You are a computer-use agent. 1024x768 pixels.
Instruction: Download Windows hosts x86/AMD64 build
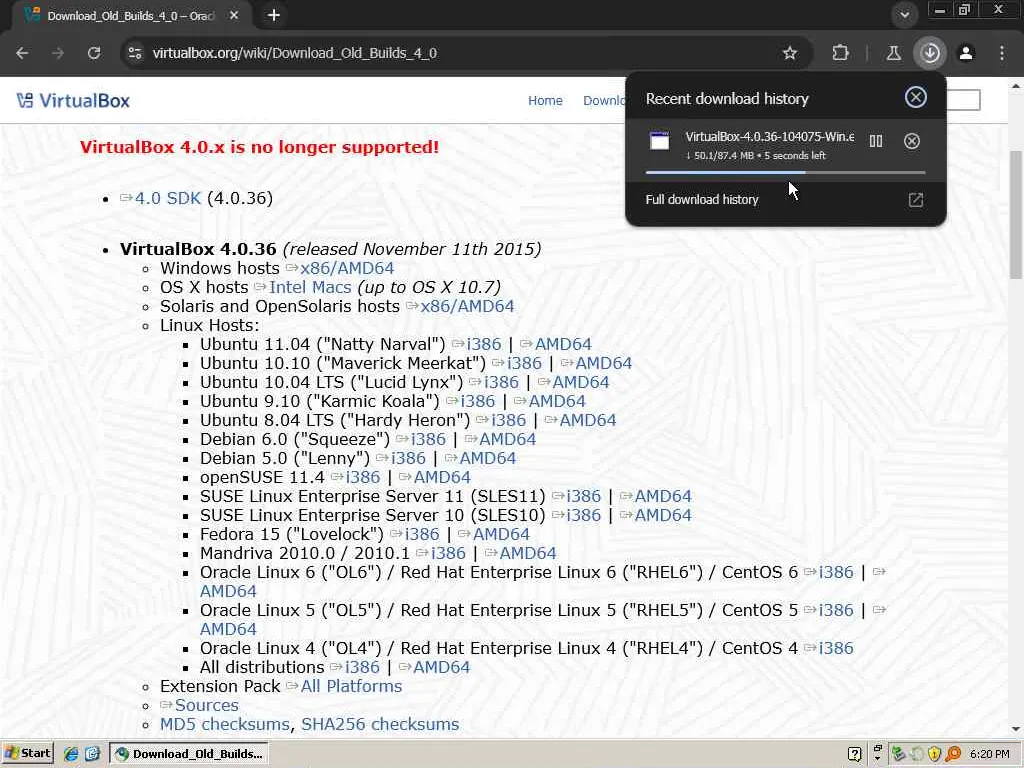coord(347,268)
